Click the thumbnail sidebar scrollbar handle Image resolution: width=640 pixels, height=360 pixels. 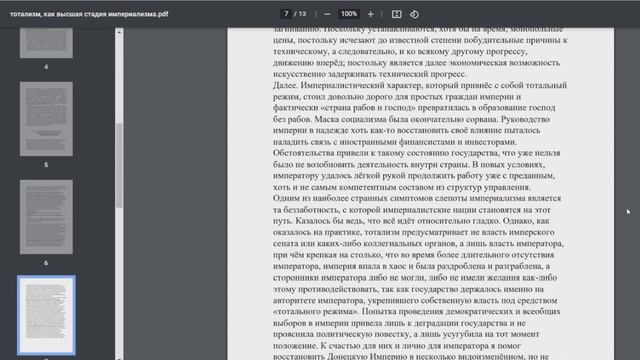(x=119, y=165)
